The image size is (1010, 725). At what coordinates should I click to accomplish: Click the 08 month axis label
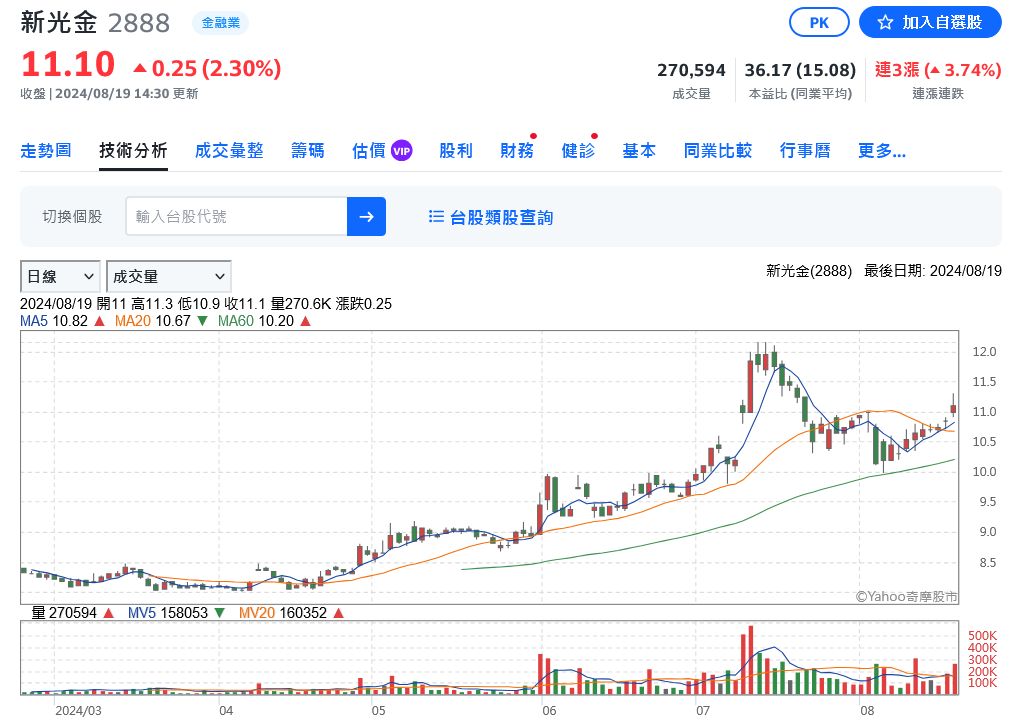867,711
